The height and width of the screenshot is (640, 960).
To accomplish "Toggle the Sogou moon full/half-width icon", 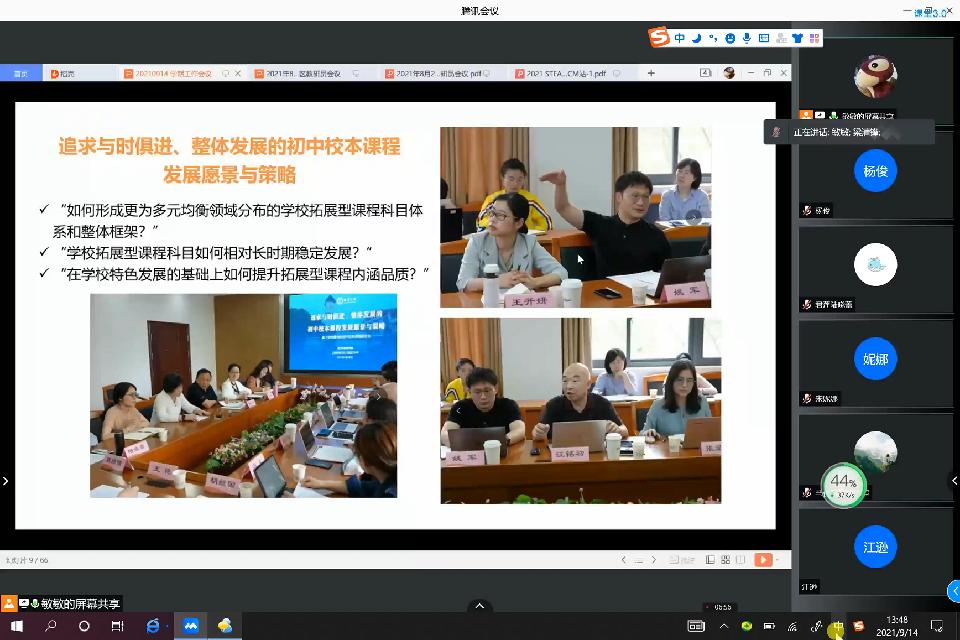I will pyautogui.click(x=697, y=38).
